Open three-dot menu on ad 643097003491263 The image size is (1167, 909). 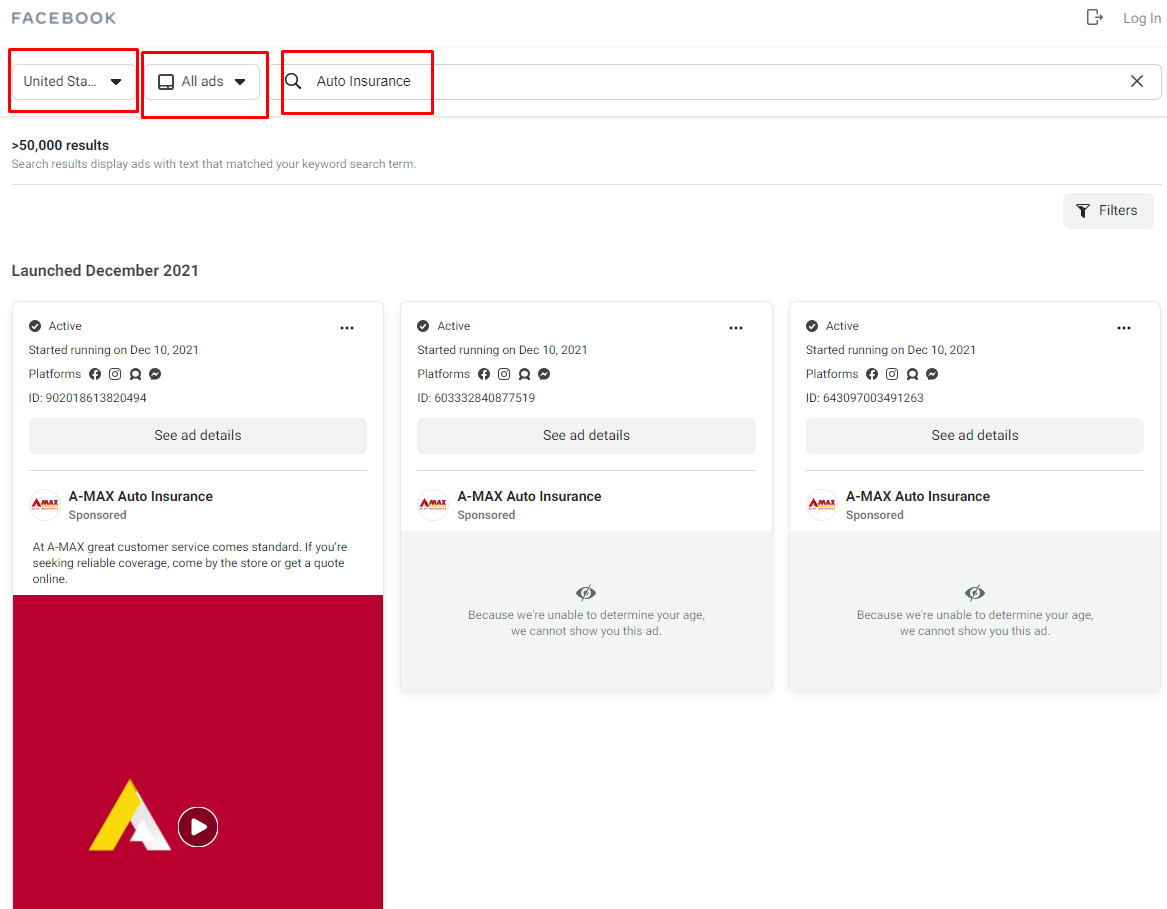[x=1124, y=328]
